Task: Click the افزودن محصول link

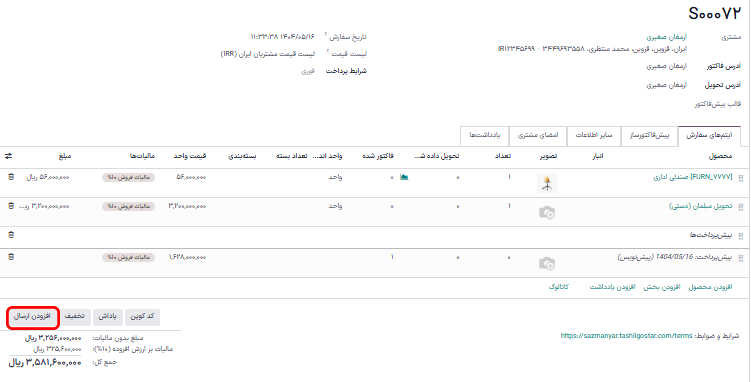Action: (x=710, y=287)
